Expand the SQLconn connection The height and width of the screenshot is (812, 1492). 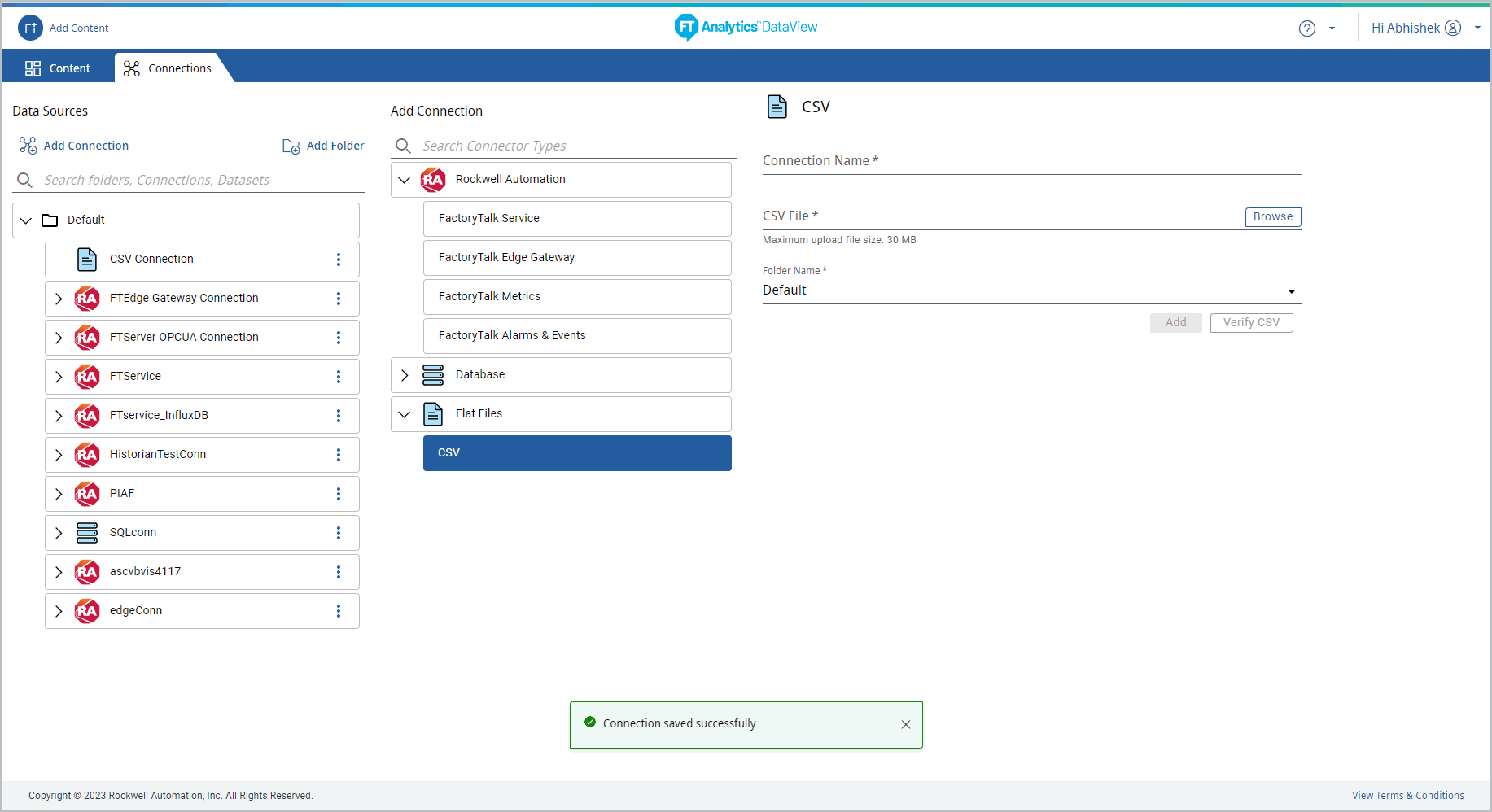[x=59, y=533]
